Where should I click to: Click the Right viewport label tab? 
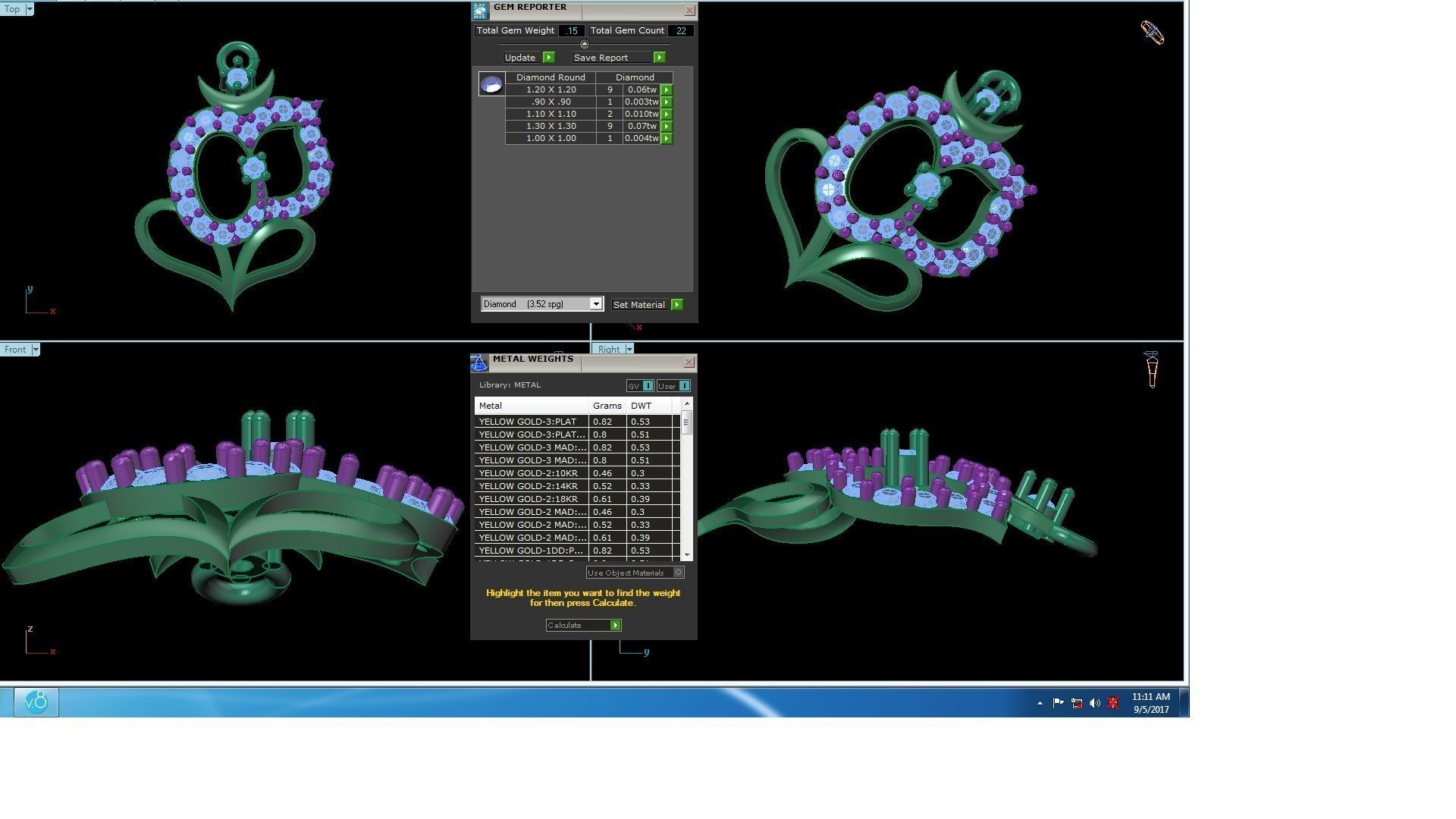coord(609,350)
